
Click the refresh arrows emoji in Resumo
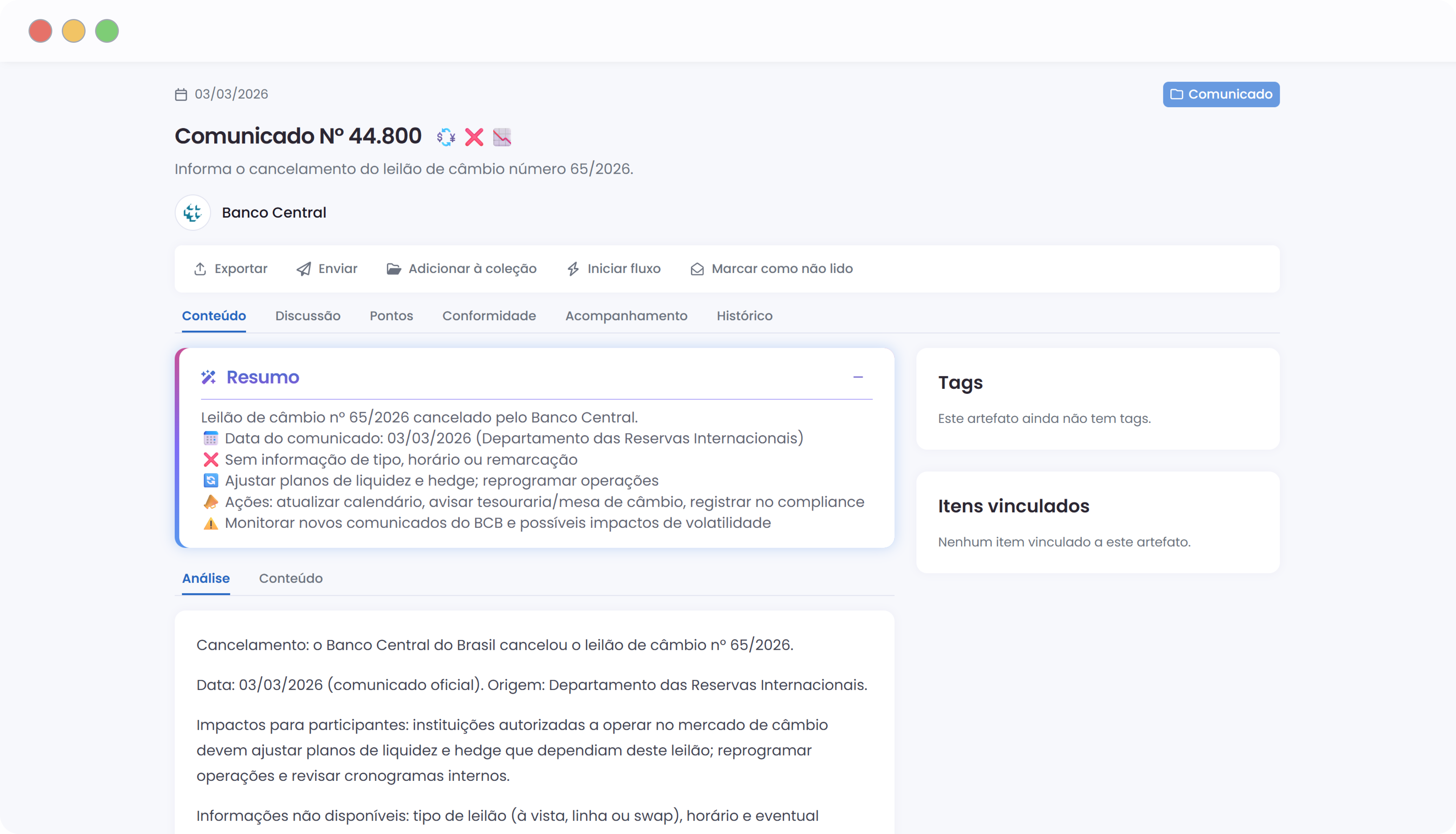(211, 481)
